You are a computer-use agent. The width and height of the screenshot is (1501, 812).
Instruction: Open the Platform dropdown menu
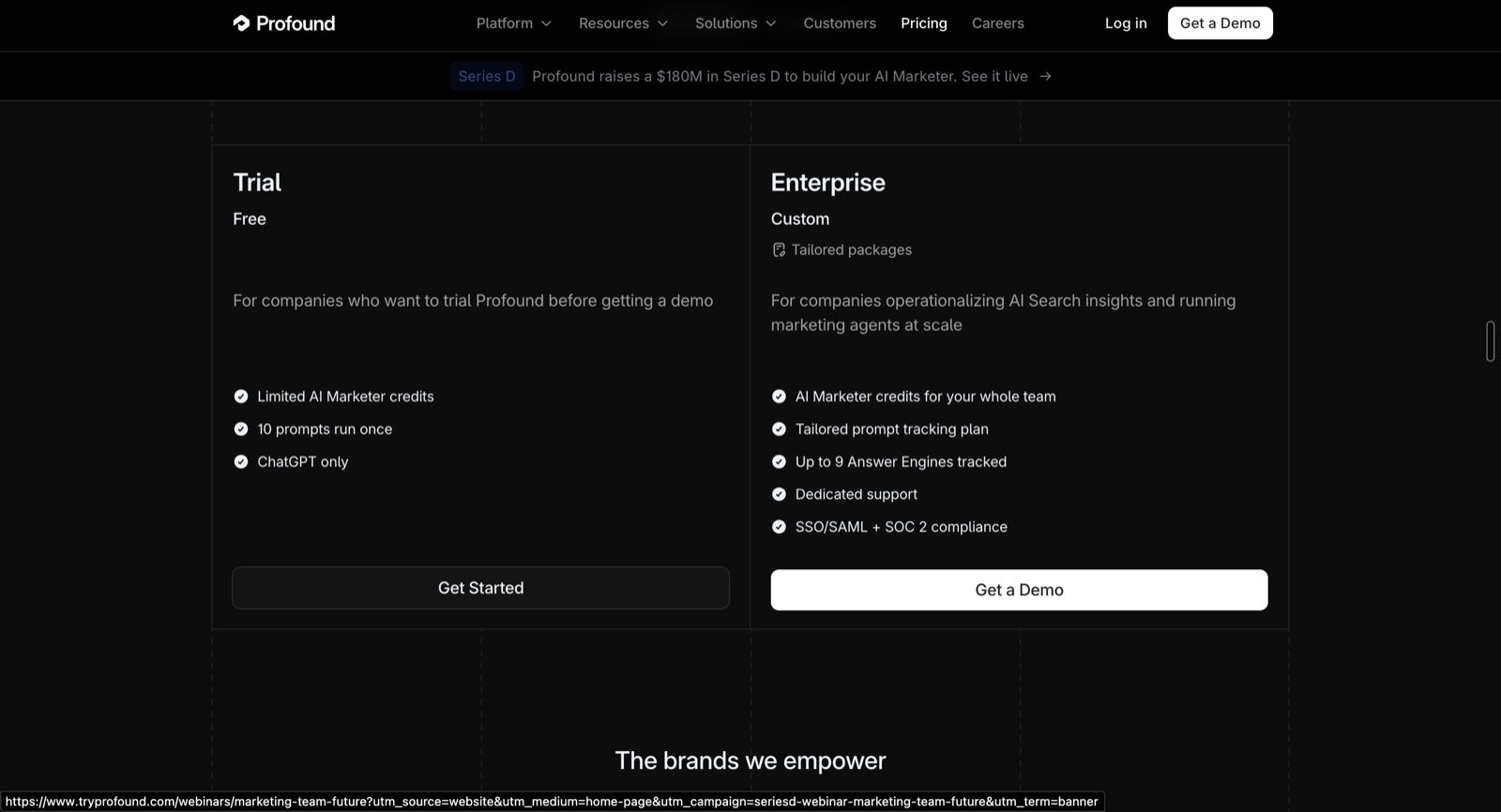(513, 23)
